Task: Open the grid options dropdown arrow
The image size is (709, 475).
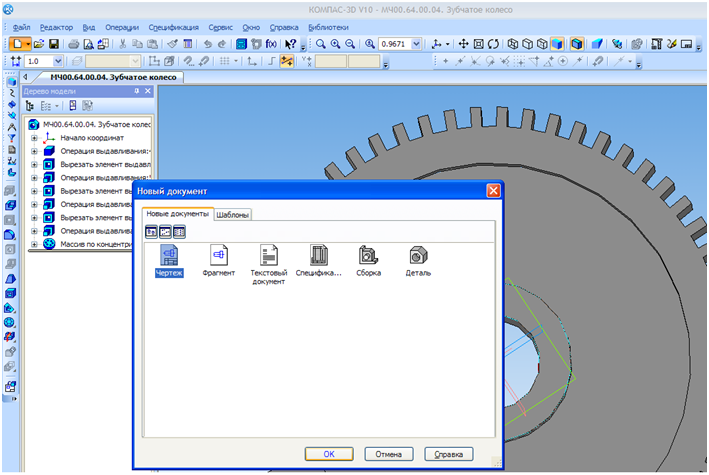Action: pyautogui.click(x=236, y=61)
